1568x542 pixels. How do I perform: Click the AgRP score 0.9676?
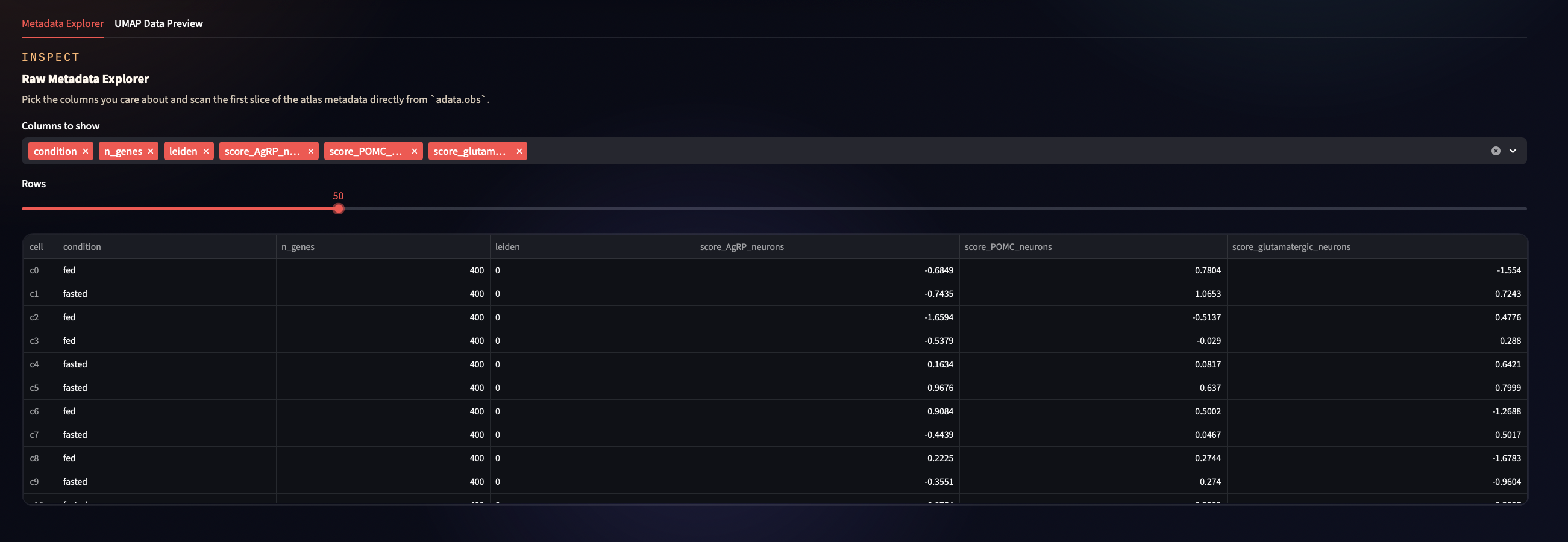click(827, 388)
